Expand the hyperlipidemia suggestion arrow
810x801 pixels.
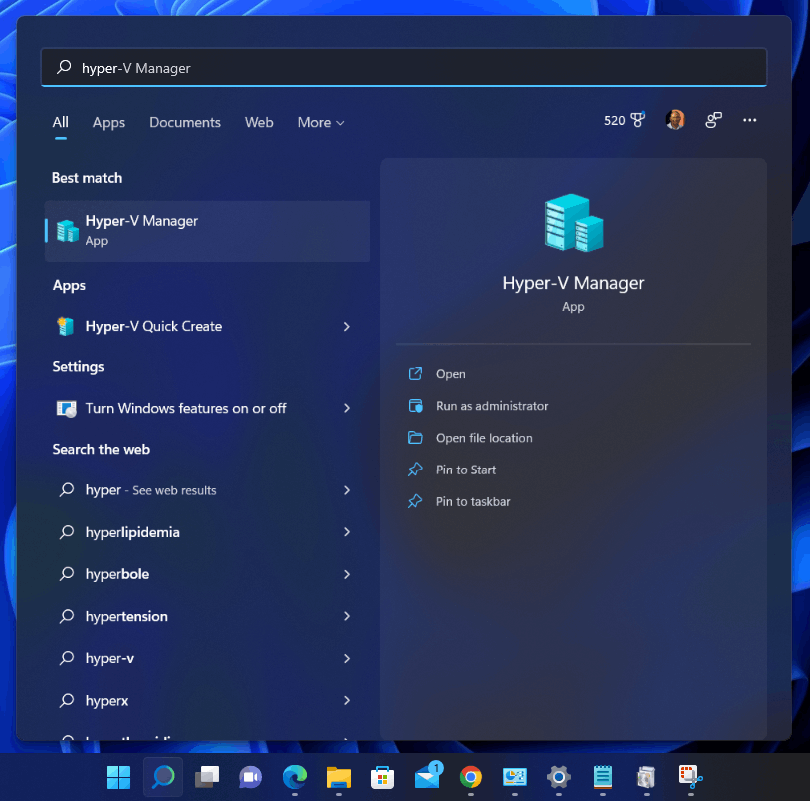347,532
